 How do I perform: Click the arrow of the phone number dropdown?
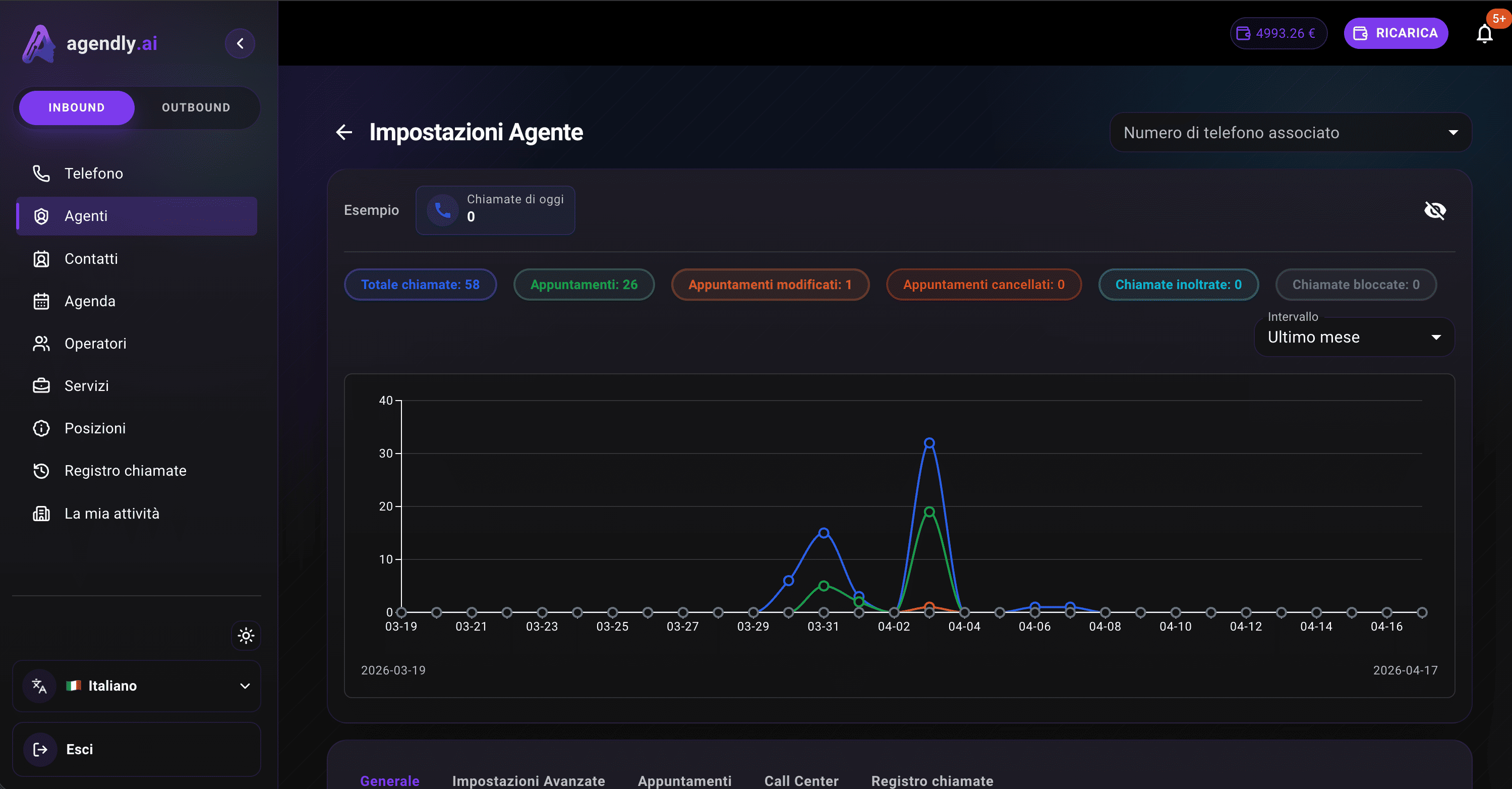pos(1453,133)
